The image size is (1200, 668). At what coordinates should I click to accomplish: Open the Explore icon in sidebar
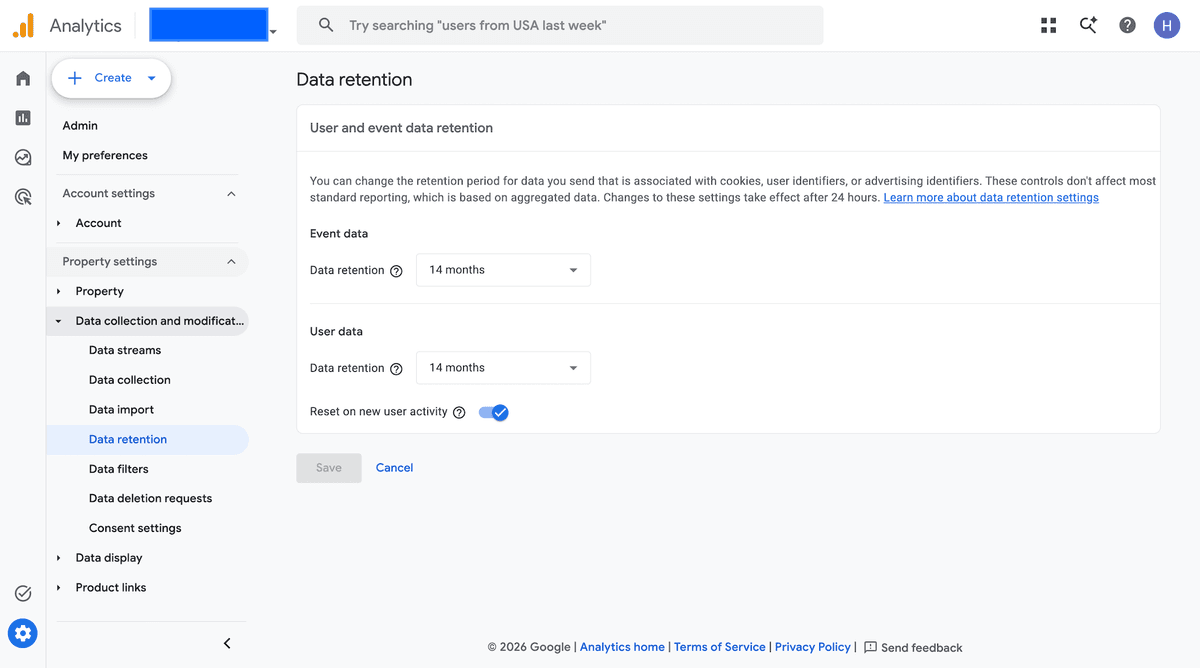tap(23, 157)
